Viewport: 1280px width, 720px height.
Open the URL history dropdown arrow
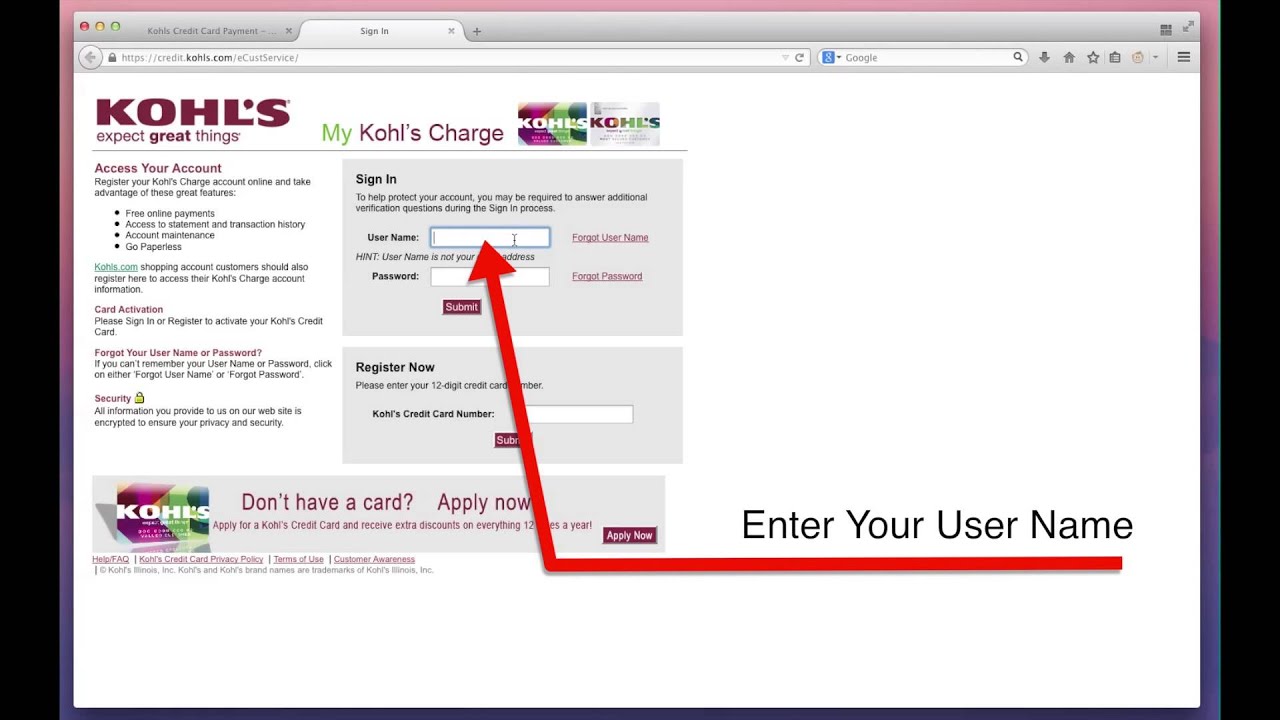(x=785, y=58)
